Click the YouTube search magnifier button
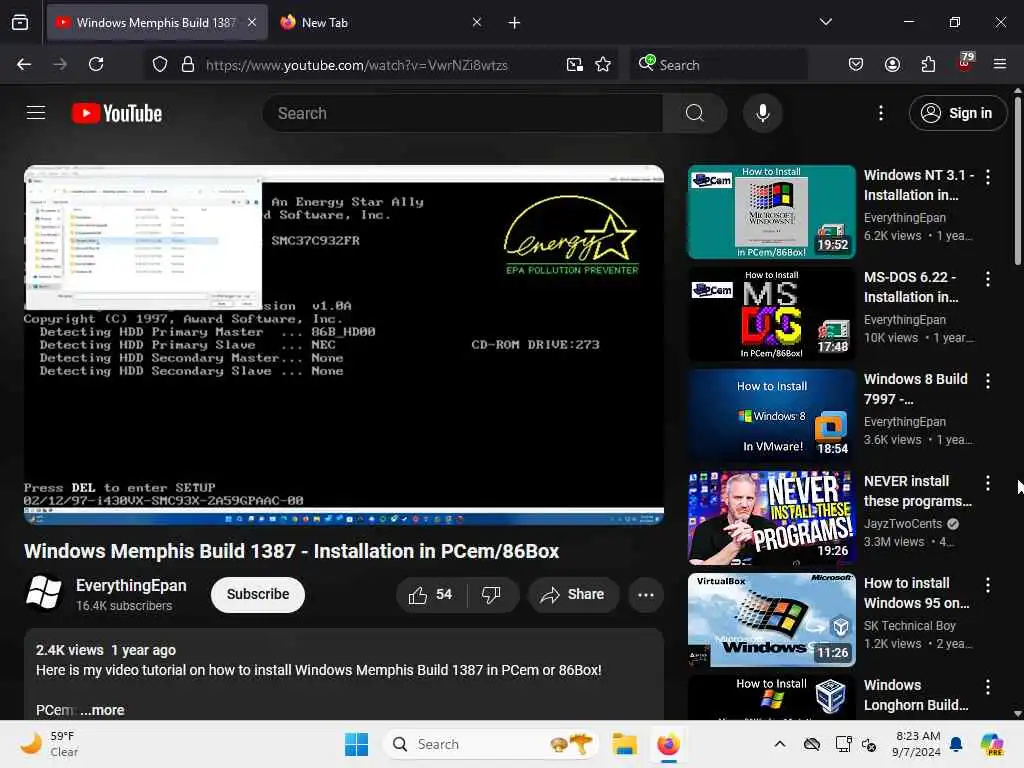Image resolution: width=1024 pixels, height=768 pixels. point(695,113)
